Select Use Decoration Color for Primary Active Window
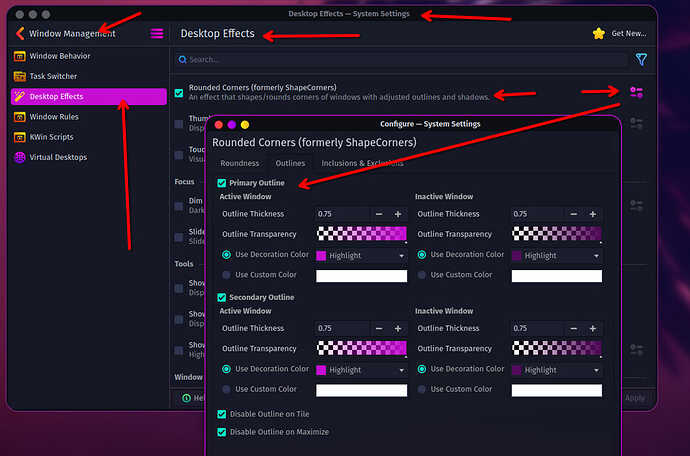 226,254
